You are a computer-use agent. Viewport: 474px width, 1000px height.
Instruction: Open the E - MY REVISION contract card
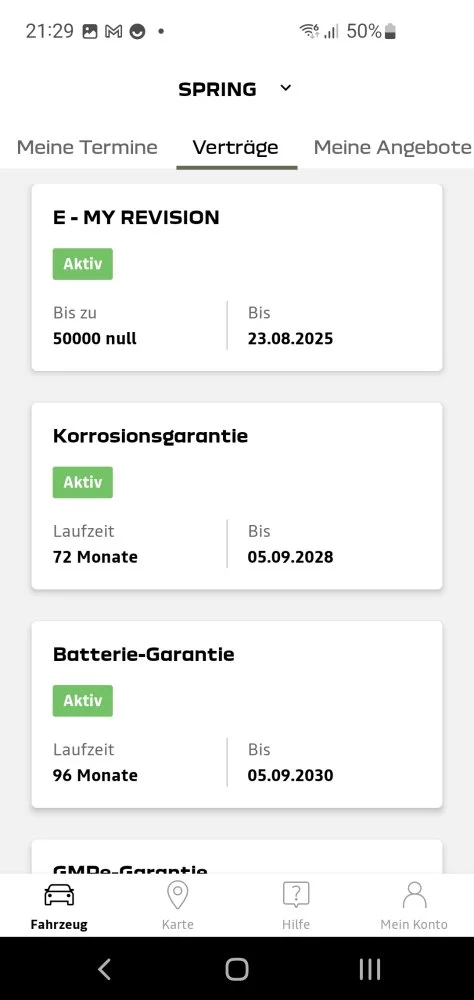coord(237,277)
